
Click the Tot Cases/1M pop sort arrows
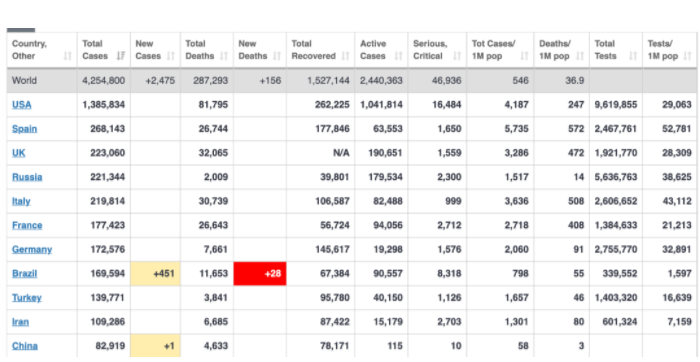(x=524, y=56)
